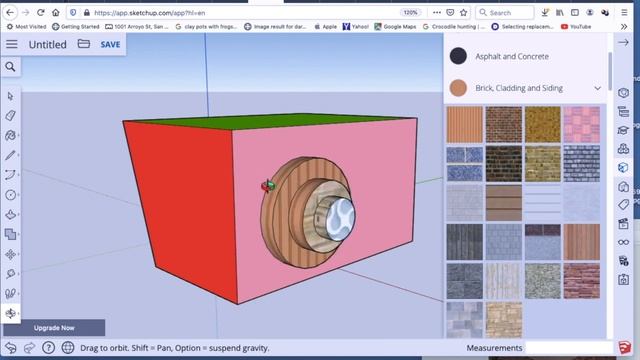Open the browser page actions menu
640x360 pixels.
pos(437,13)
